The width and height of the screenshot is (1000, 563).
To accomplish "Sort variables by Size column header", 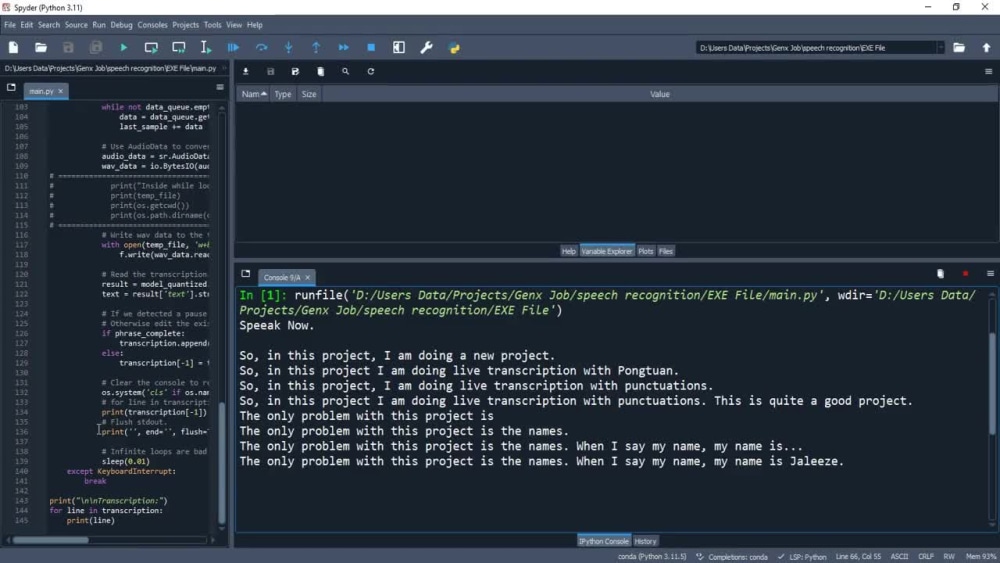I will (309, 94).
